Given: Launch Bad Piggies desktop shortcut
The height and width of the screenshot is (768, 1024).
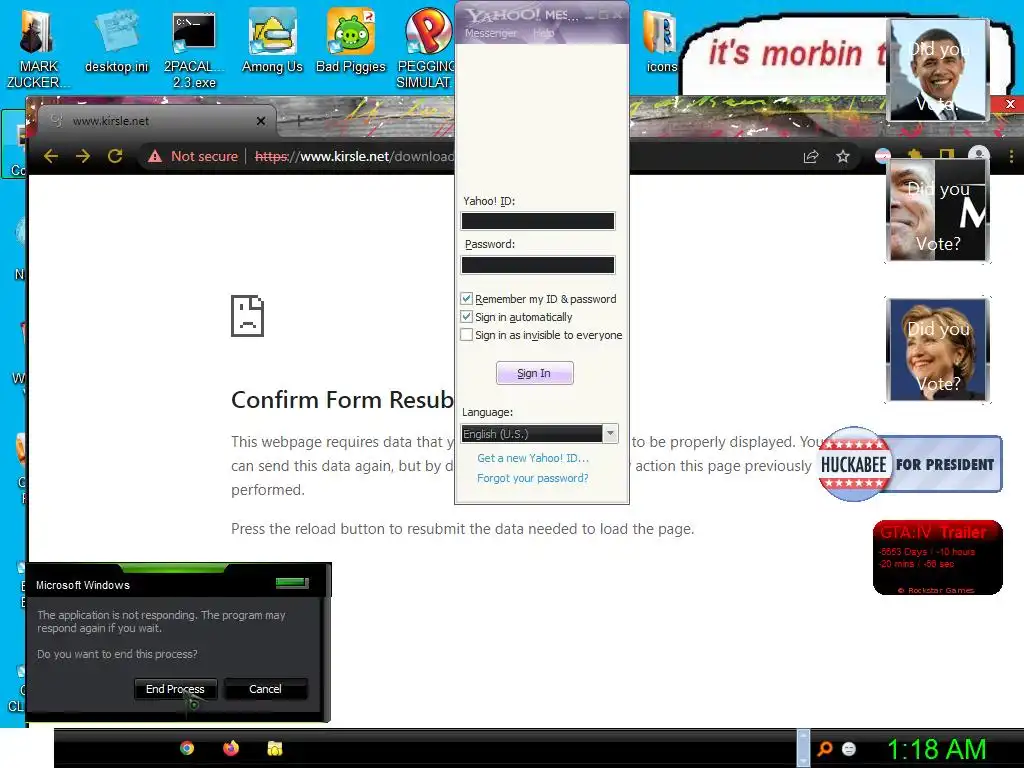Looking at the screenshot, I should point(351,42).
